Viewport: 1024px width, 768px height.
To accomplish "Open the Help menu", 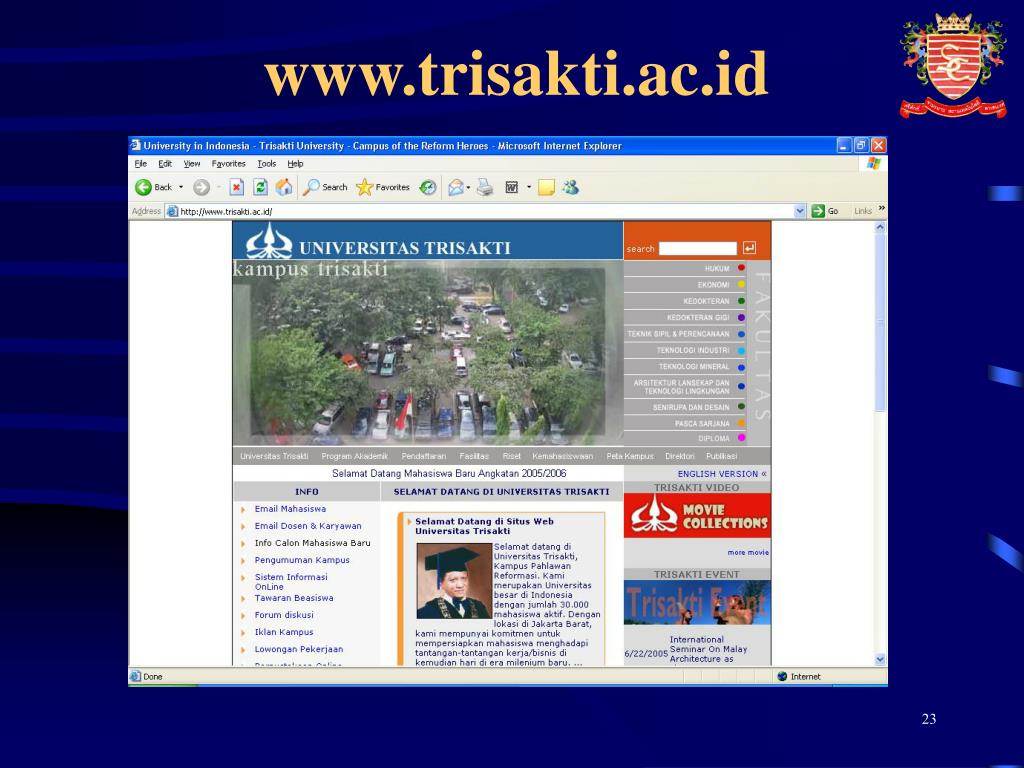I will coord(295,164).
